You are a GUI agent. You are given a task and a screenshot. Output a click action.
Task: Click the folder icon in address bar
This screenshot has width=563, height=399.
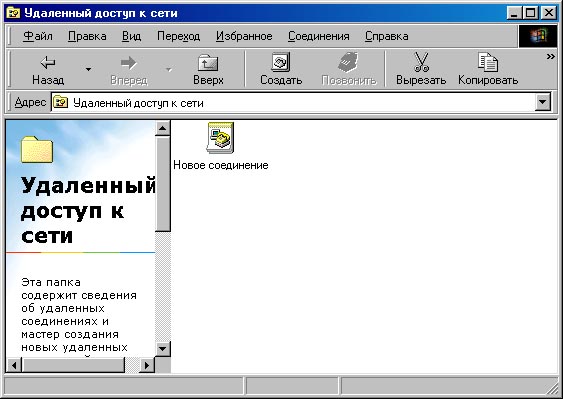point(61,103)
